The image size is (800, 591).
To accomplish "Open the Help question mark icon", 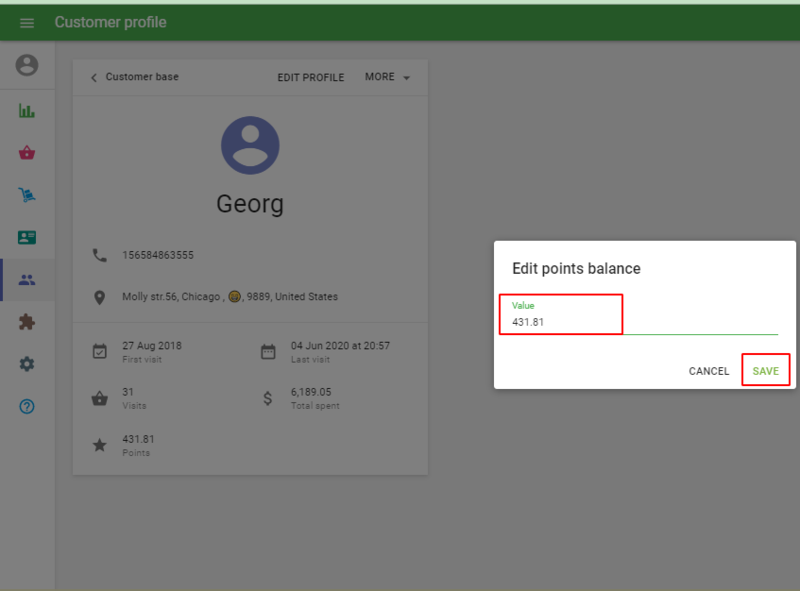I will click(x=27, y=406).
